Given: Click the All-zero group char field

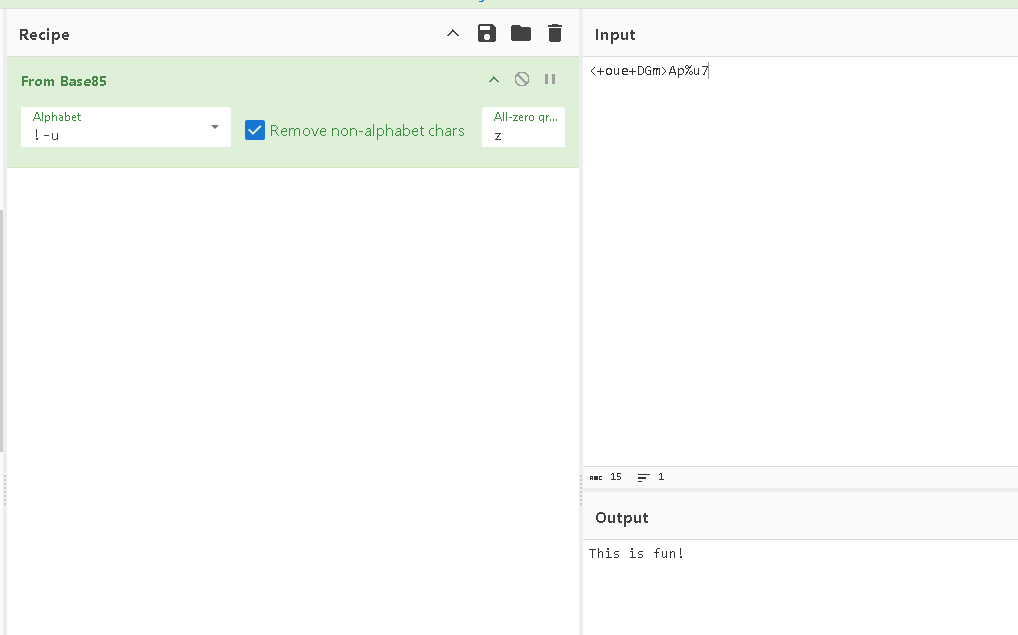Looking at the screenshot, I should (523, 135).
